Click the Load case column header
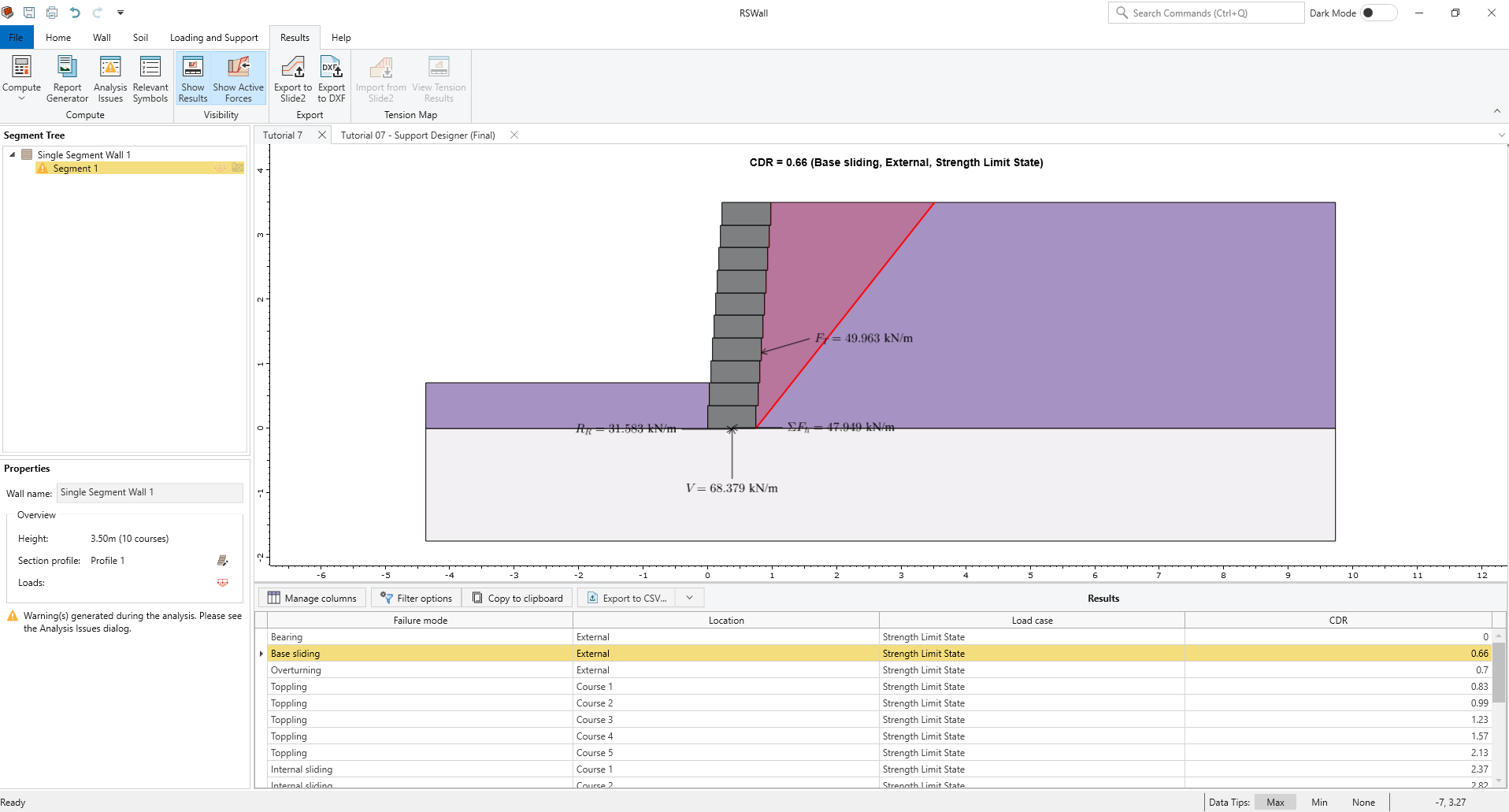The image size is (1509, 812). [x=1032, y=621]
